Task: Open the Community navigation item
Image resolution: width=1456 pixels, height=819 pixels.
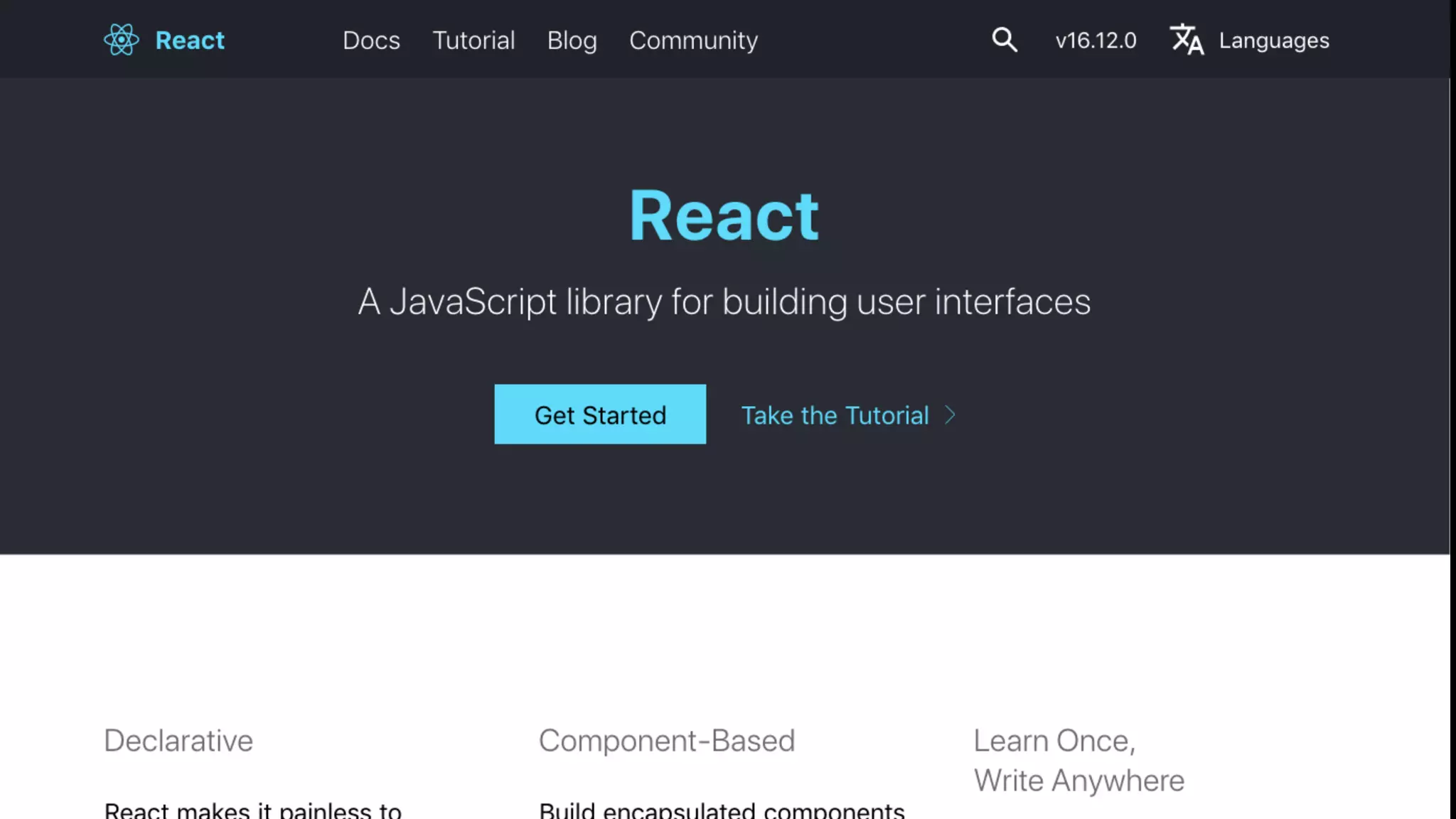Action: (x=693, y=41)
